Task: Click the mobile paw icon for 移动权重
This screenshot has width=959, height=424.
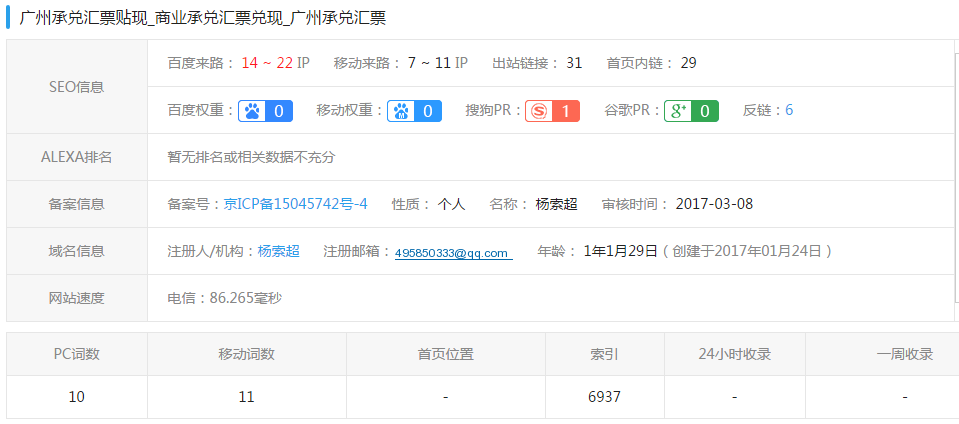Action: coord(401,110)
